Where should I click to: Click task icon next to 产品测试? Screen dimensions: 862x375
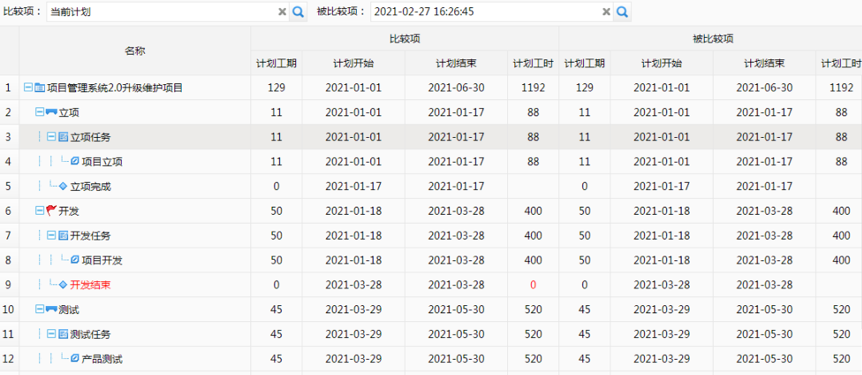coord(75,359)
